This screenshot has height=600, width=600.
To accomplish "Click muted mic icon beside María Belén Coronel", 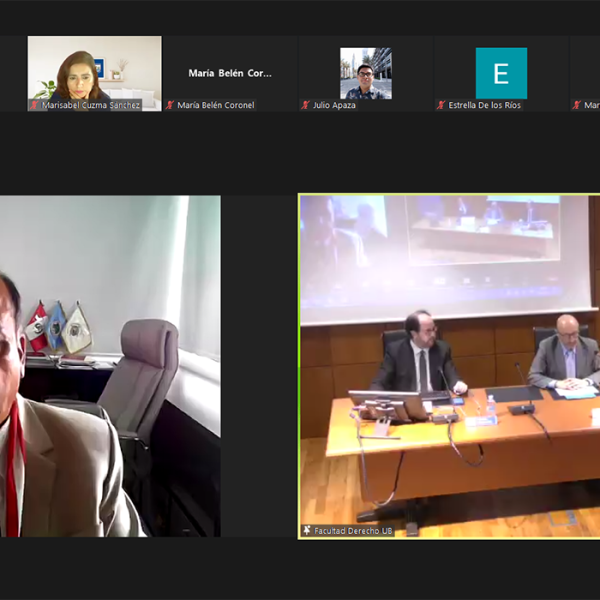I will (x=170, y=105).
